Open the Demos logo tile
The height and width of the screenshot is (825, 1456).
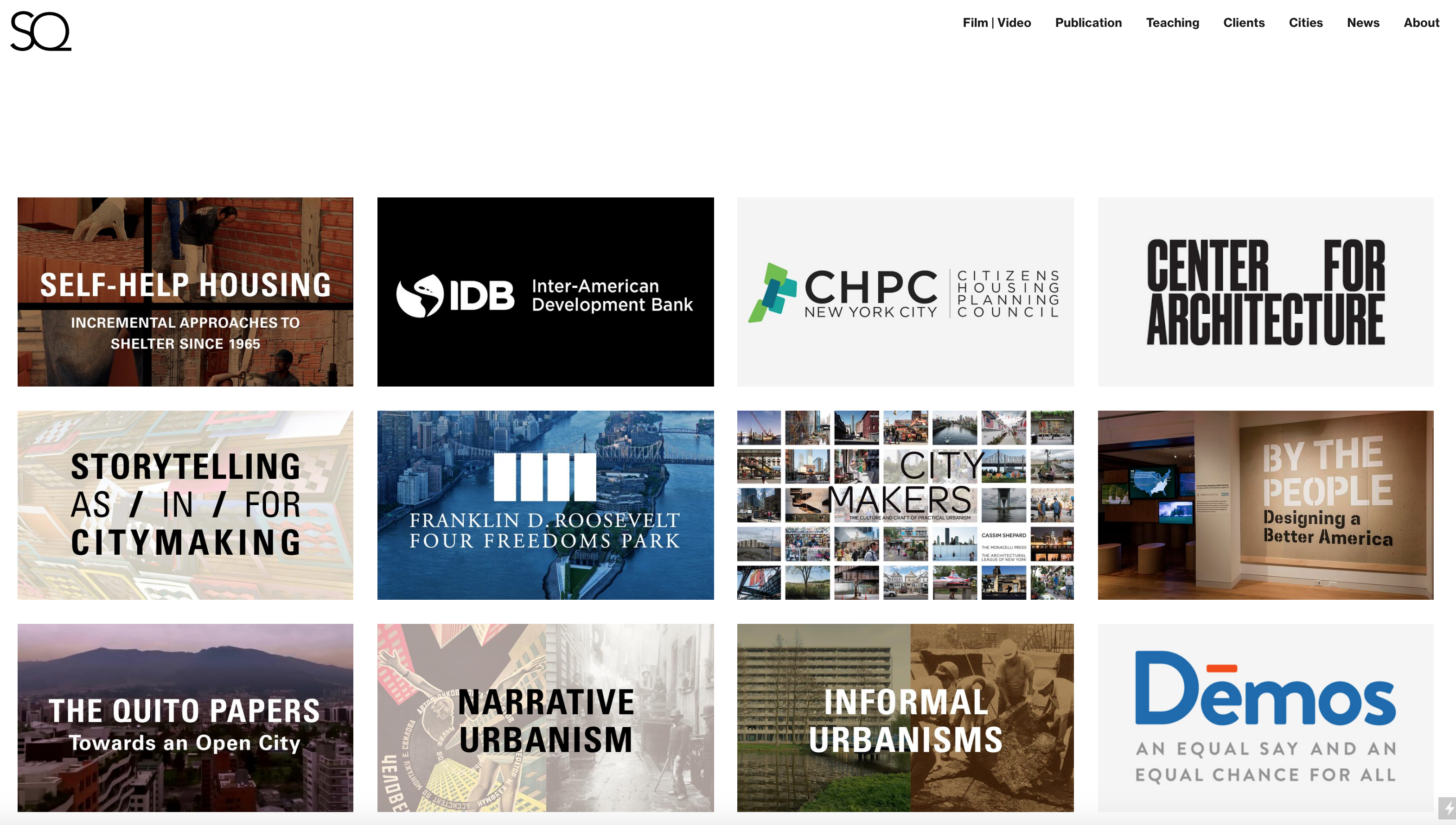1265,718
